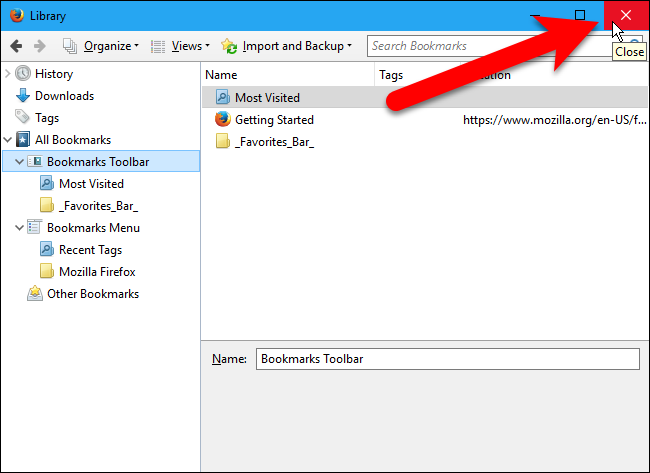
Task: Sort by the Tags column header
Action: pos(417,75)
